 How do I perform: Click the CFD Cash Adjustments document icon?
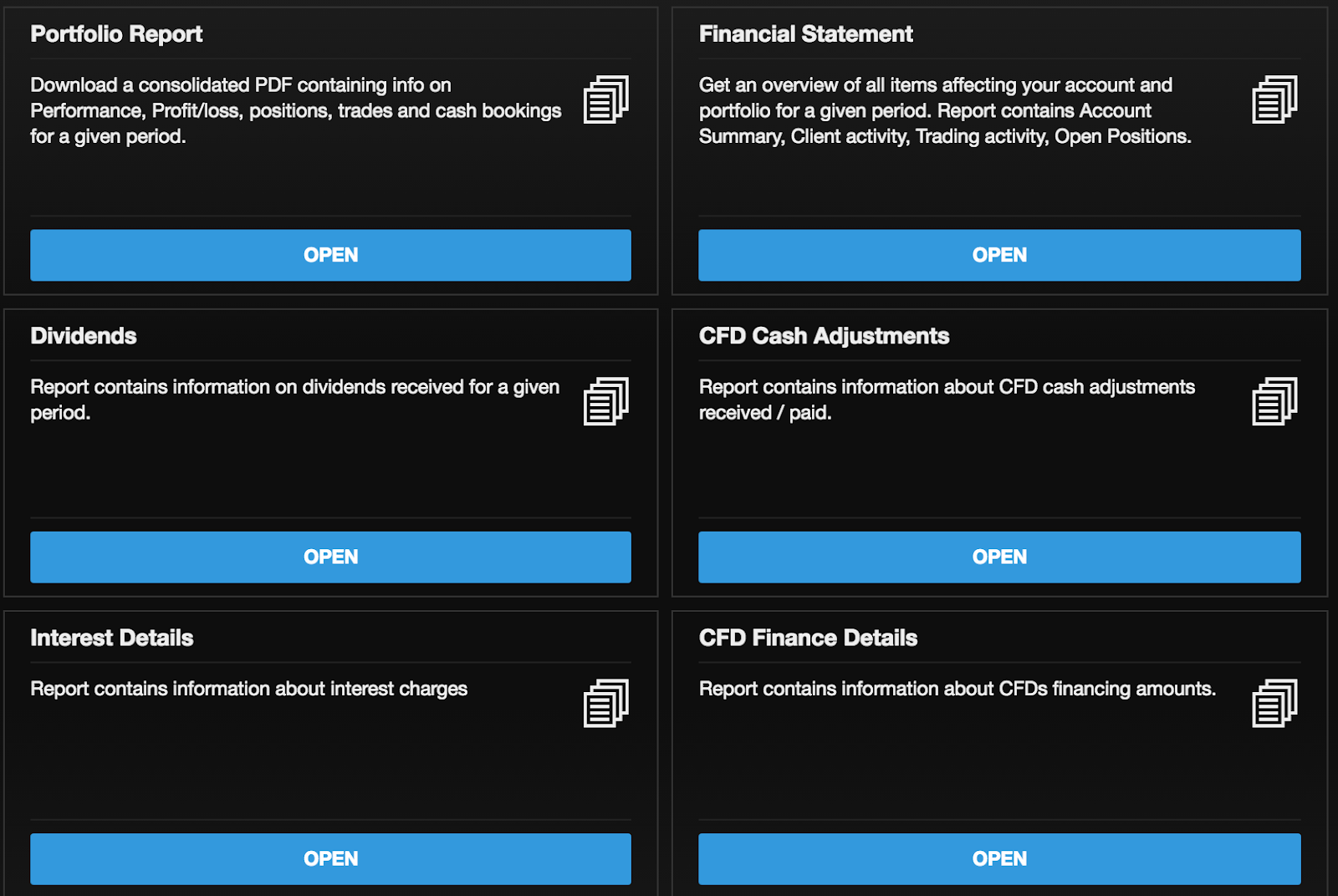click(x=1274, y=401)
